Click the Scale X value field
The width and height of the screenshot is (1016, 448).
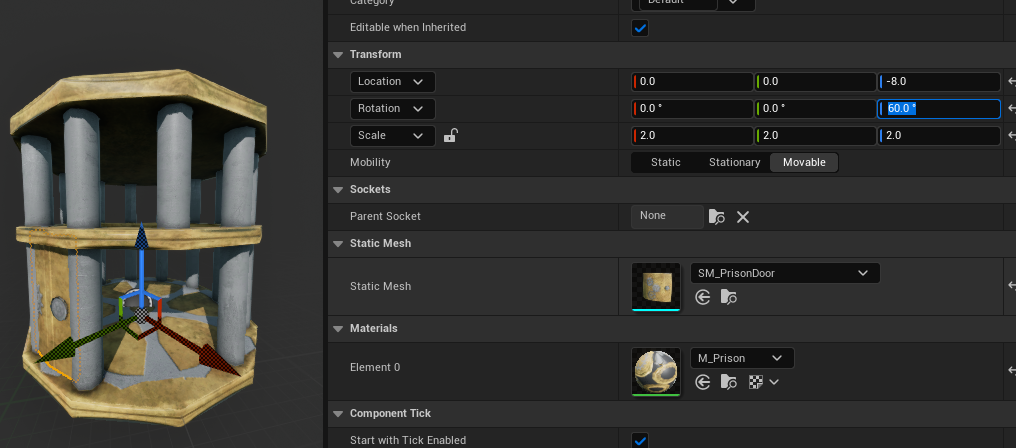[692, 136]
